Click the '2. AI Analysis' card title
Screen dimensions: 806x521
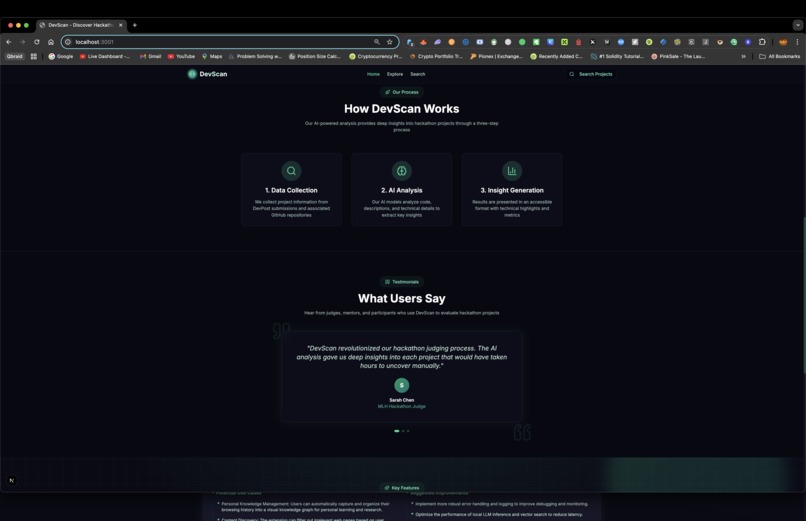(401, 190)
